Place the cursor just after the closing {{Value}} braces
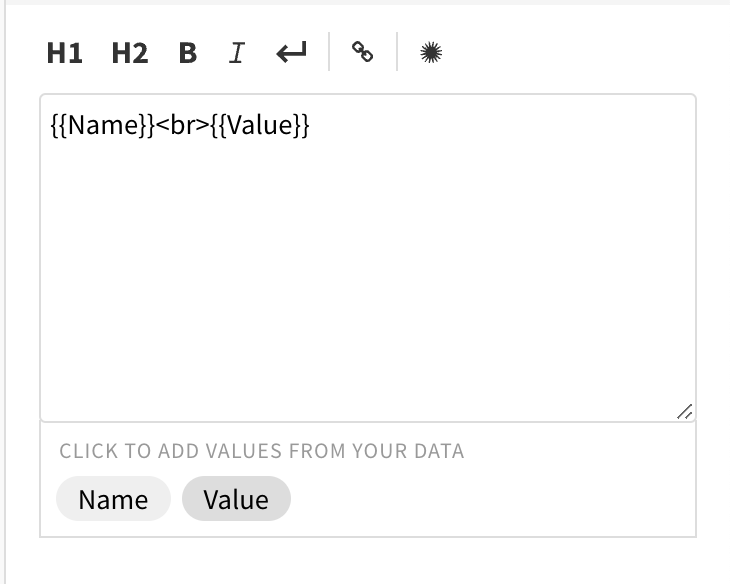 [x=312, y=125]
